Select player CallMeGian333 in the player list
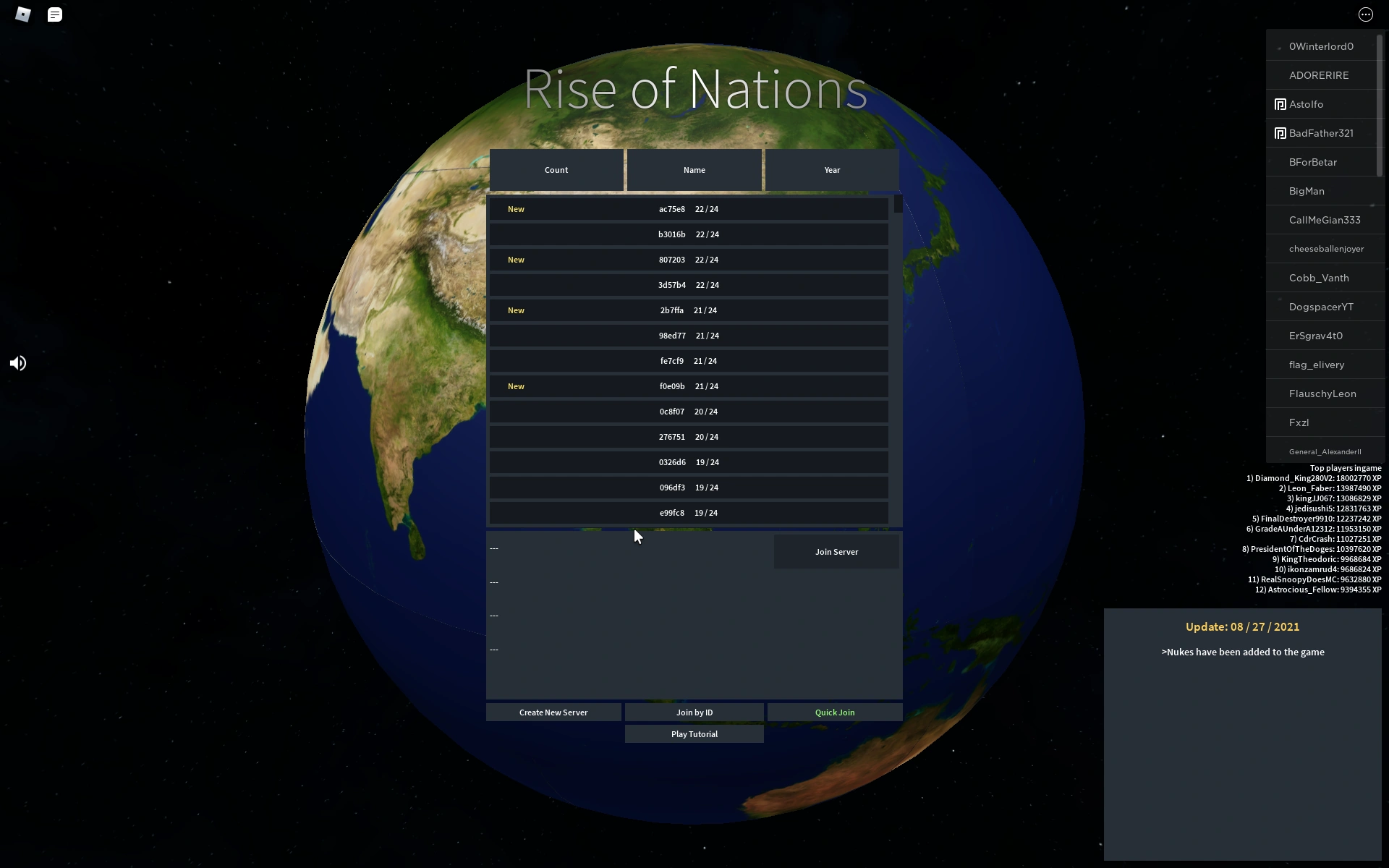Screen dimensions: 1389x868 click(x=1324, y=220)
